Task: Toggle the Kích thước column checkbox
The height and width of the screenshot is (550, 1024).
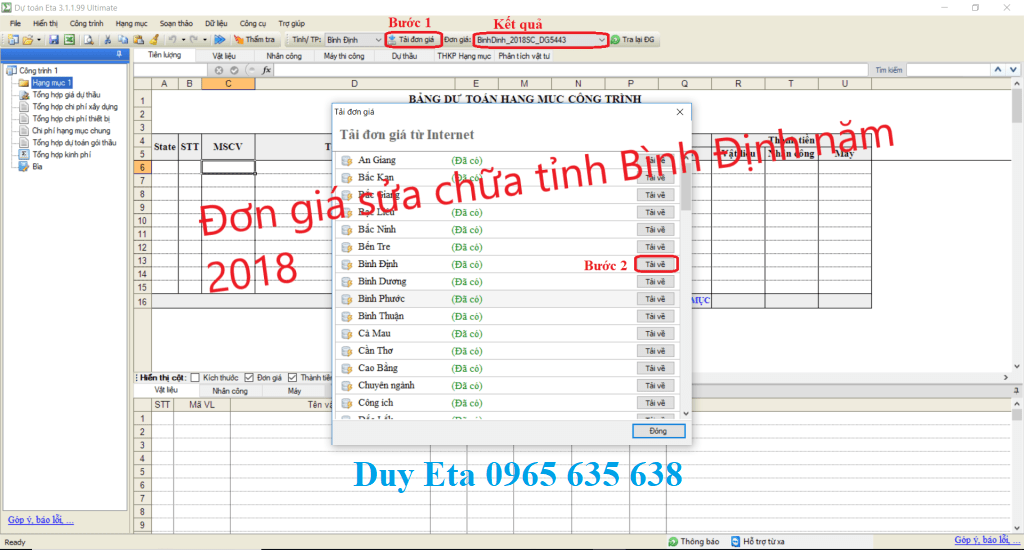Action: [x=195, y=378]
